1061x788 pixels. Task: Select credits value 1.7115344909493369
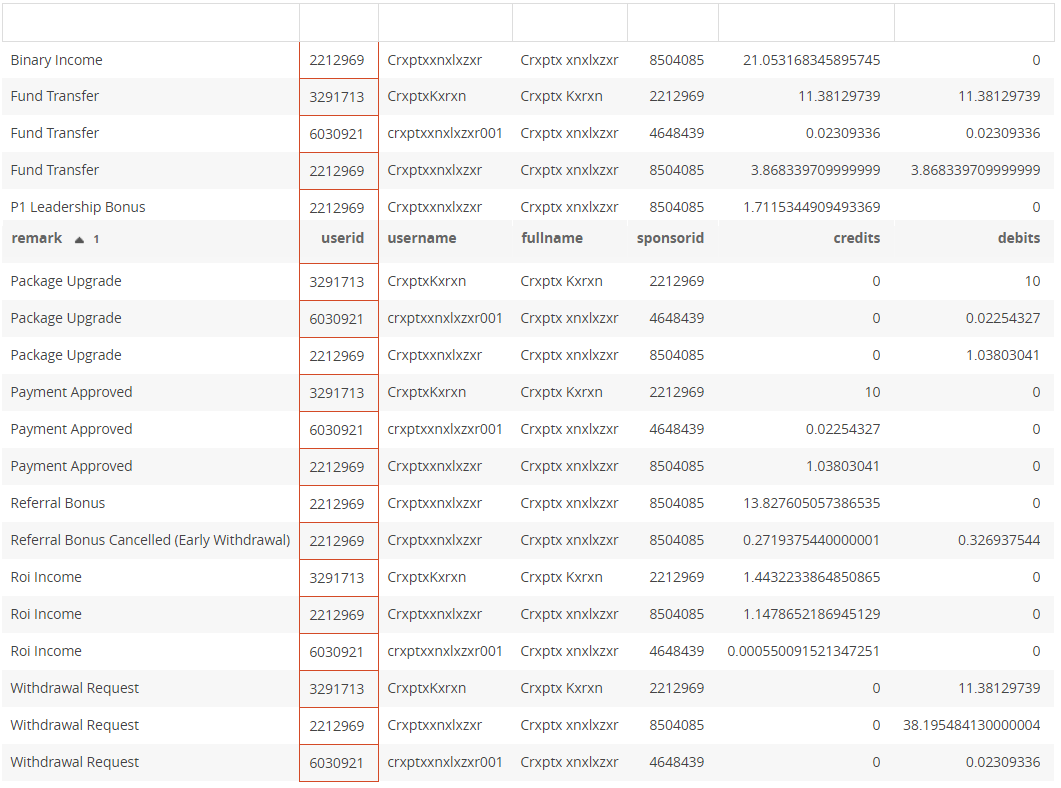811,207
